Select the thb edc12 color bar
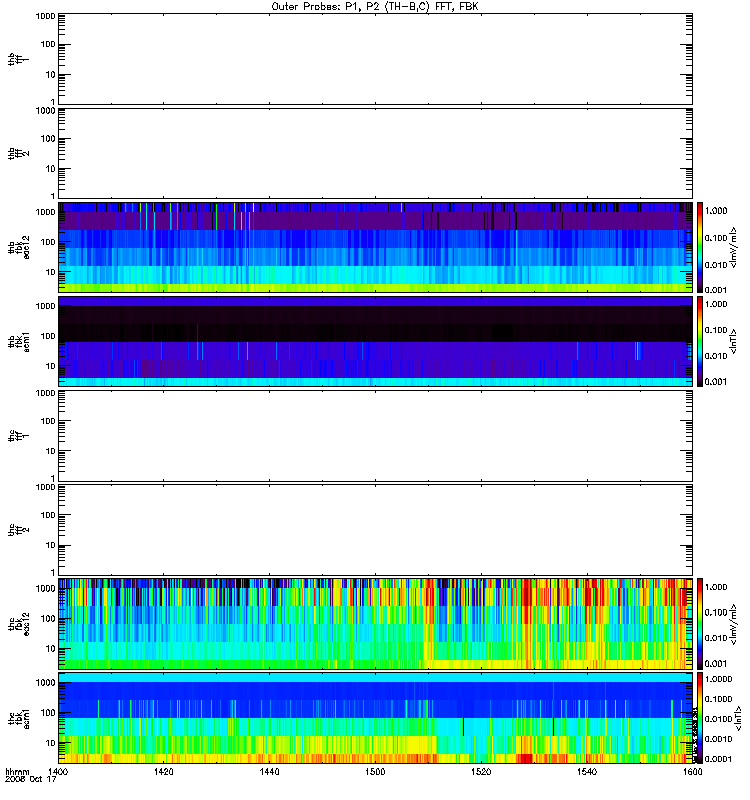750x800 pixels. click(x=700, y=247)
